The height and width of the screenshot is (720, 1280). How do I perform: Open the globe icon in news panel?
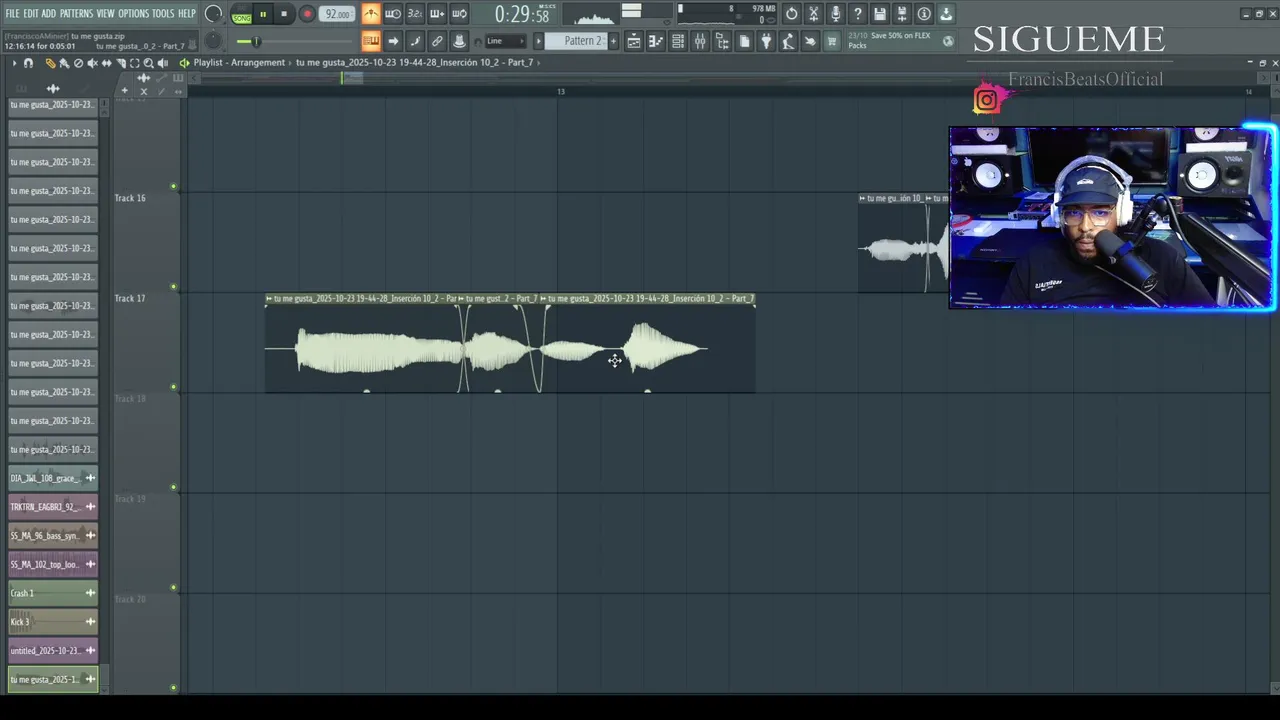tap(948, 41)
